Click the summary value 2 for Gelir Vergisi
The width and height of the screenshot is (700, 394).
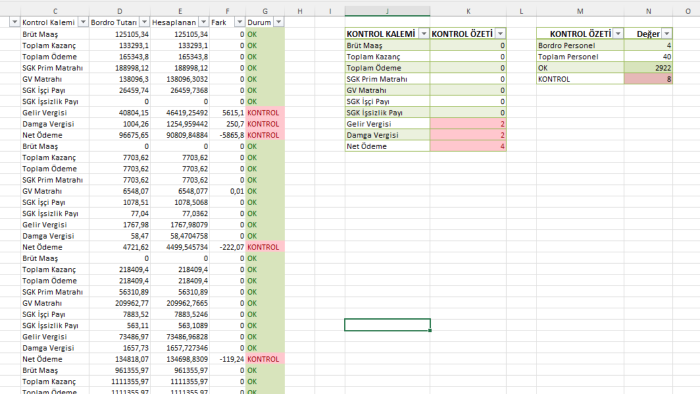point(468,124)
